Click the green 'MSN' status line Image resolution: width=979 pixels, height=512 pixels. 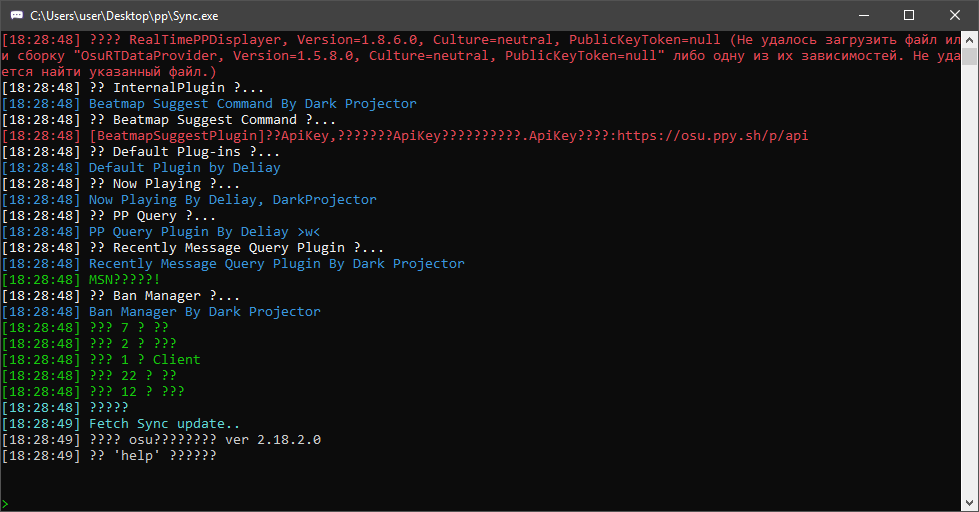point(81,280)
